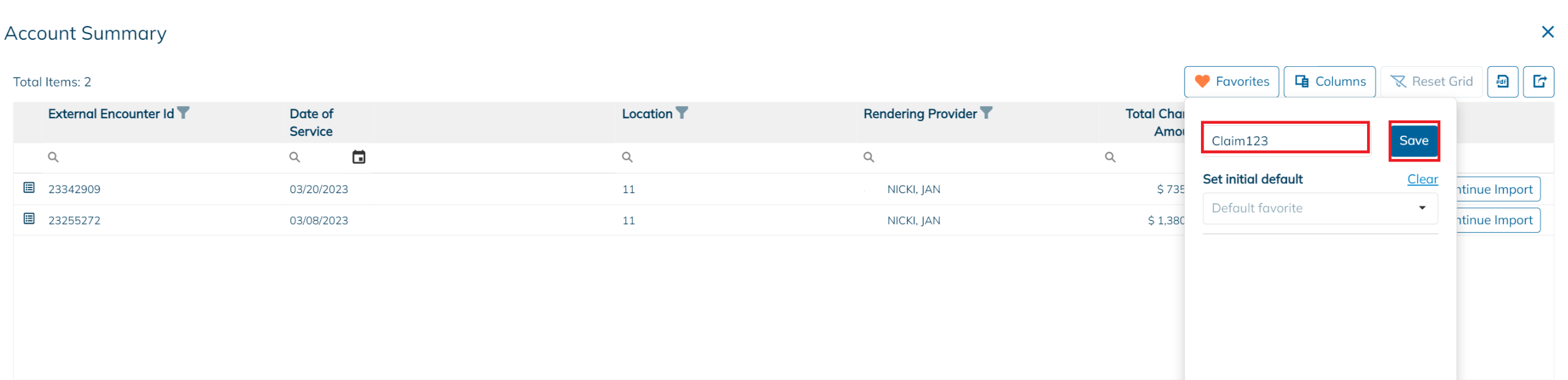1568x380 pixels.
Task: Open details icon for encounter 23342909
Action: pos(29,188)
